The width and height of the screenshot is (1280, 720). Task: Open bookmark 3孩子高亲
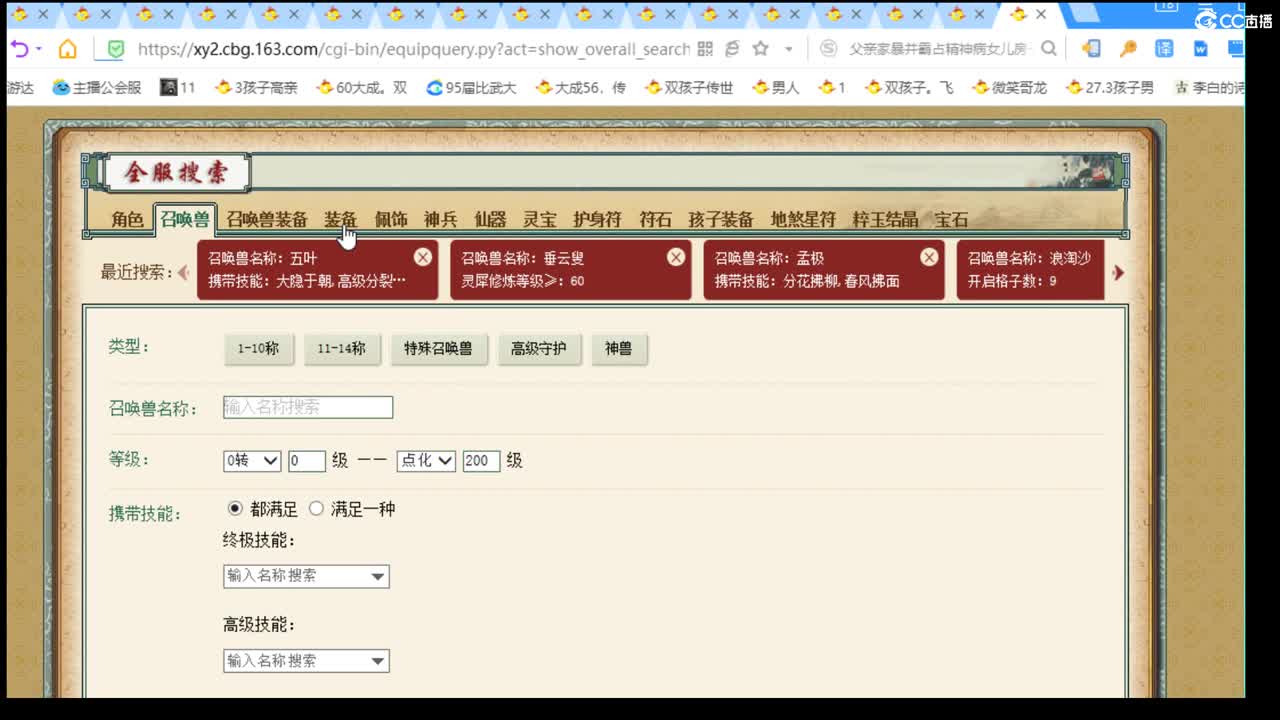click(x=256, y=87)
